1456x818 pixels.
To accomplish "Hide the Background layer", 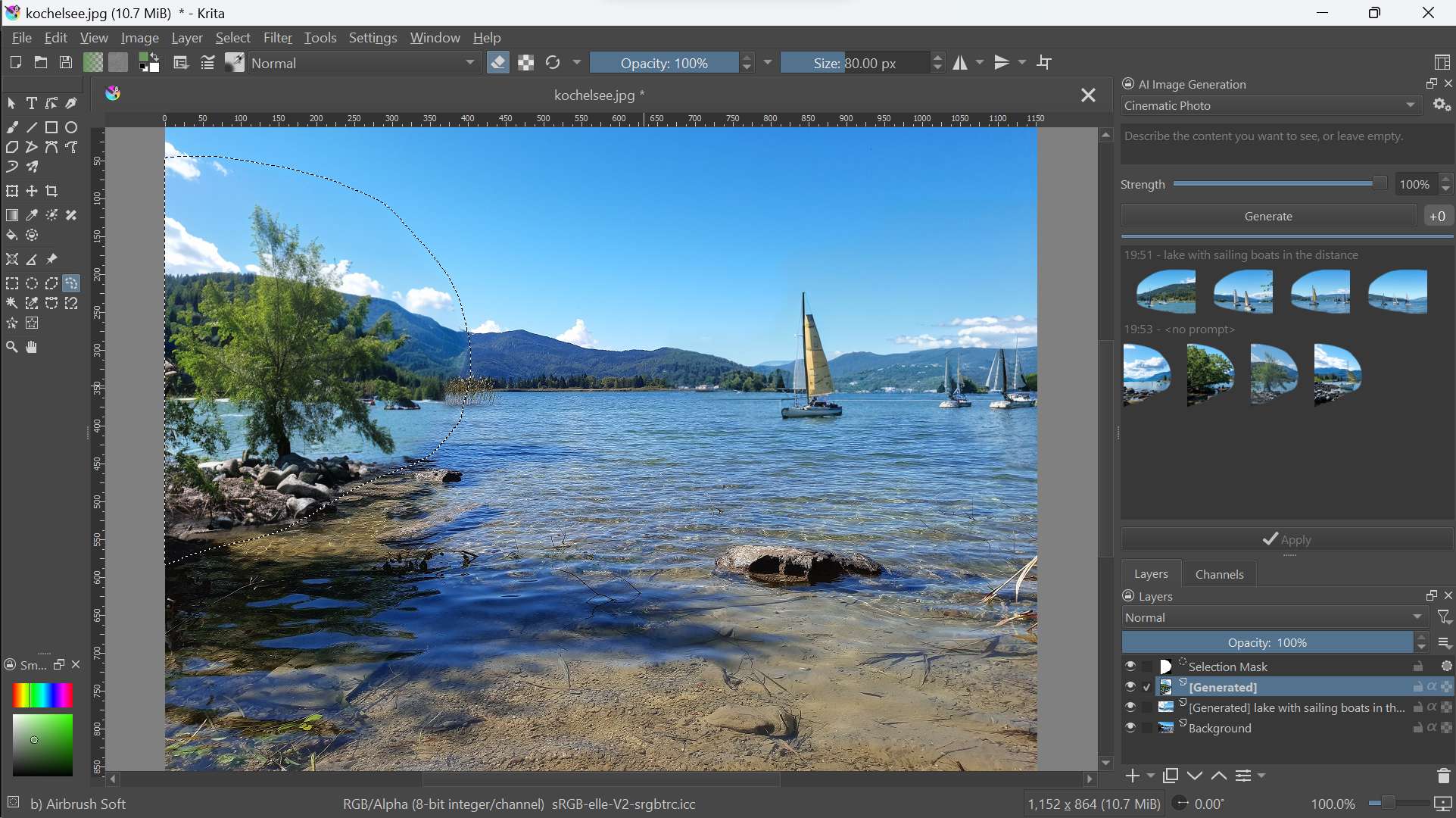I will click(x=1130, y=728).
